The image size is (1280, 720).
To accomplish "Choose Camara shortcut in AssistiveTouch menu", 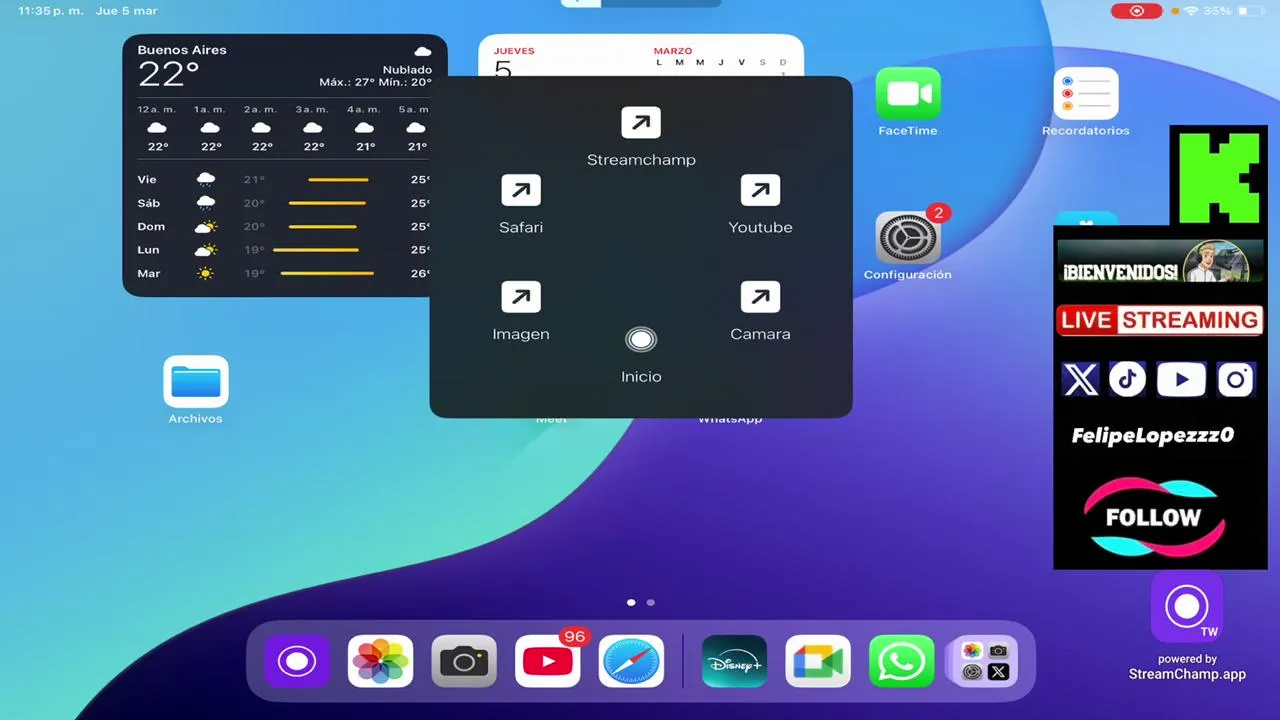I will pos(760,312).
